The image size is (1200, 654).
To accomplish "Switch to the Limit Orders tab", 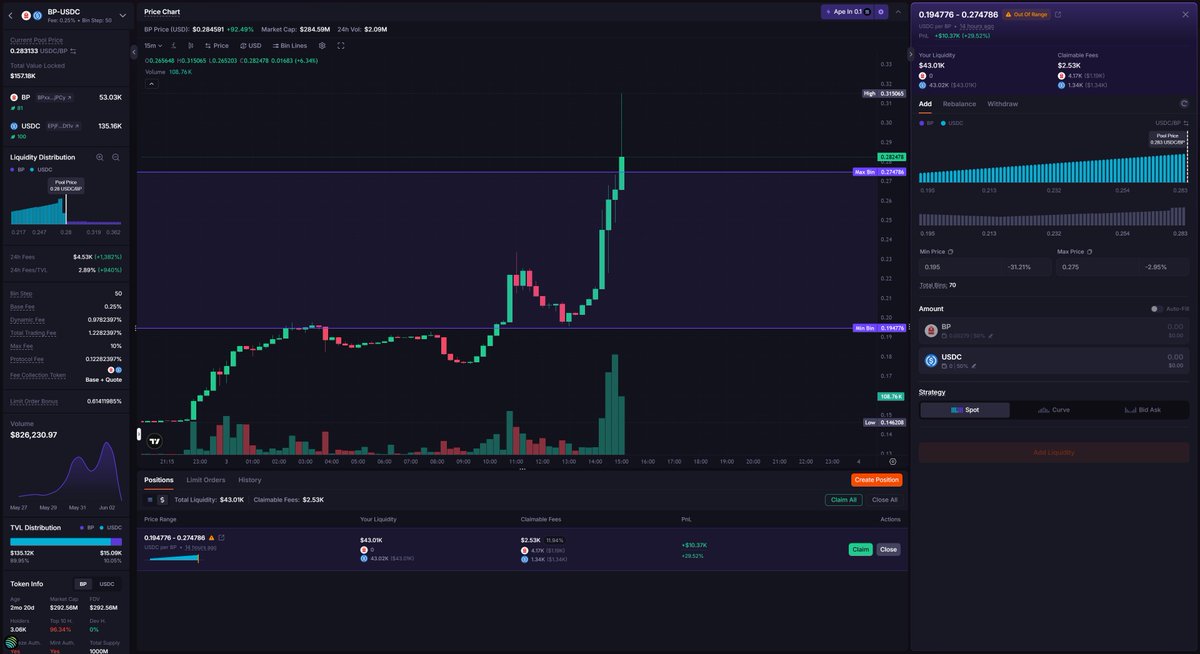I will [206, 480].
